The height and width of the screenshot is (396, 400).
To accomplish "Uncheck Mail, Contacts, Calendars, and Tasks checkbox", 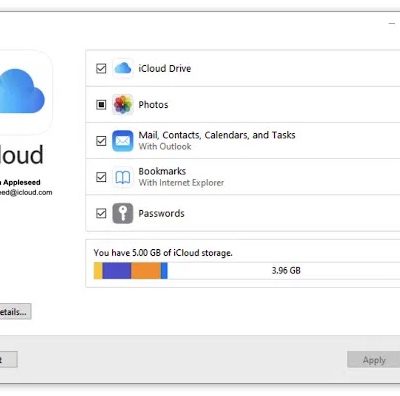I will (101, 141).
